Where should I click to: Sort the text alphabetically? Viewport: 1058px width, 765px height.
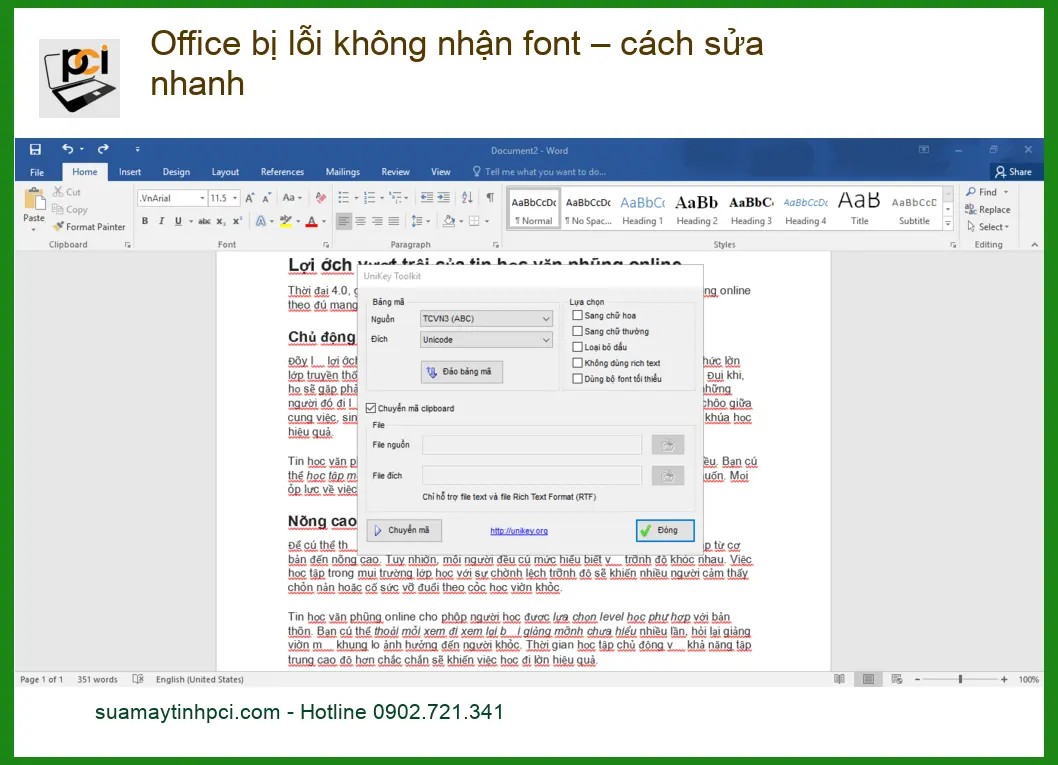[467, 198]
